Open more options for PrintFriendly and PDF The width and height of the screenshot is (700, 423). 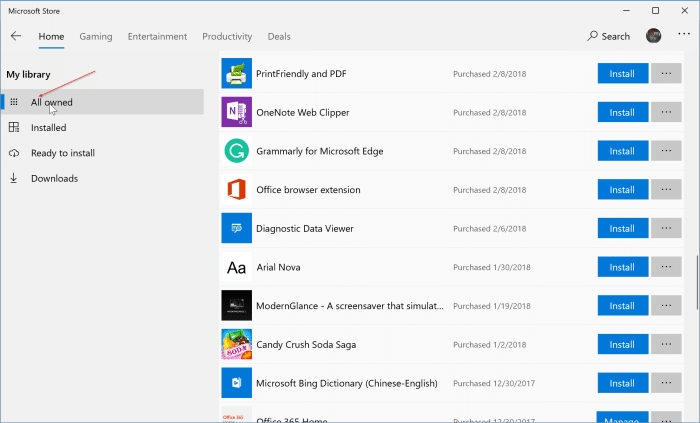[666, 73]
